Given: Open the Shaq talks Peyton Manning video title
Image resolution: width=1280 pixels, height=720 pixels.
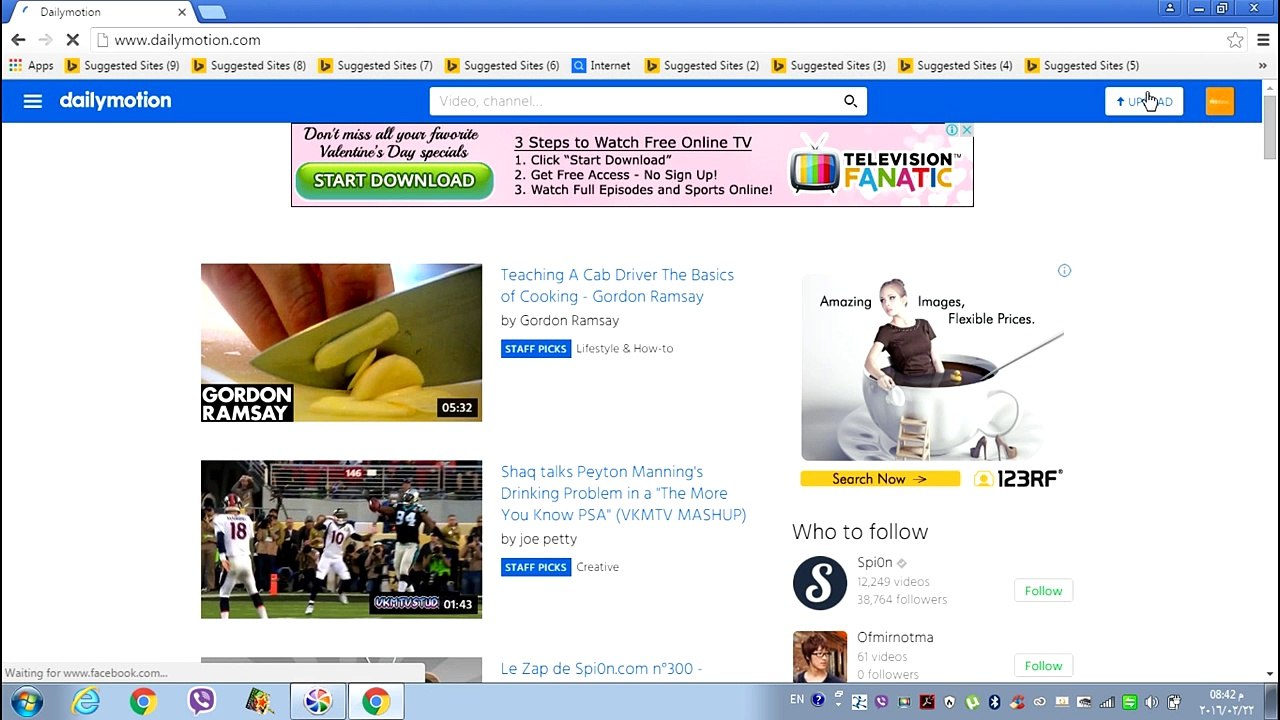Looking at the screenshot, I should click(x=623, y=493).
